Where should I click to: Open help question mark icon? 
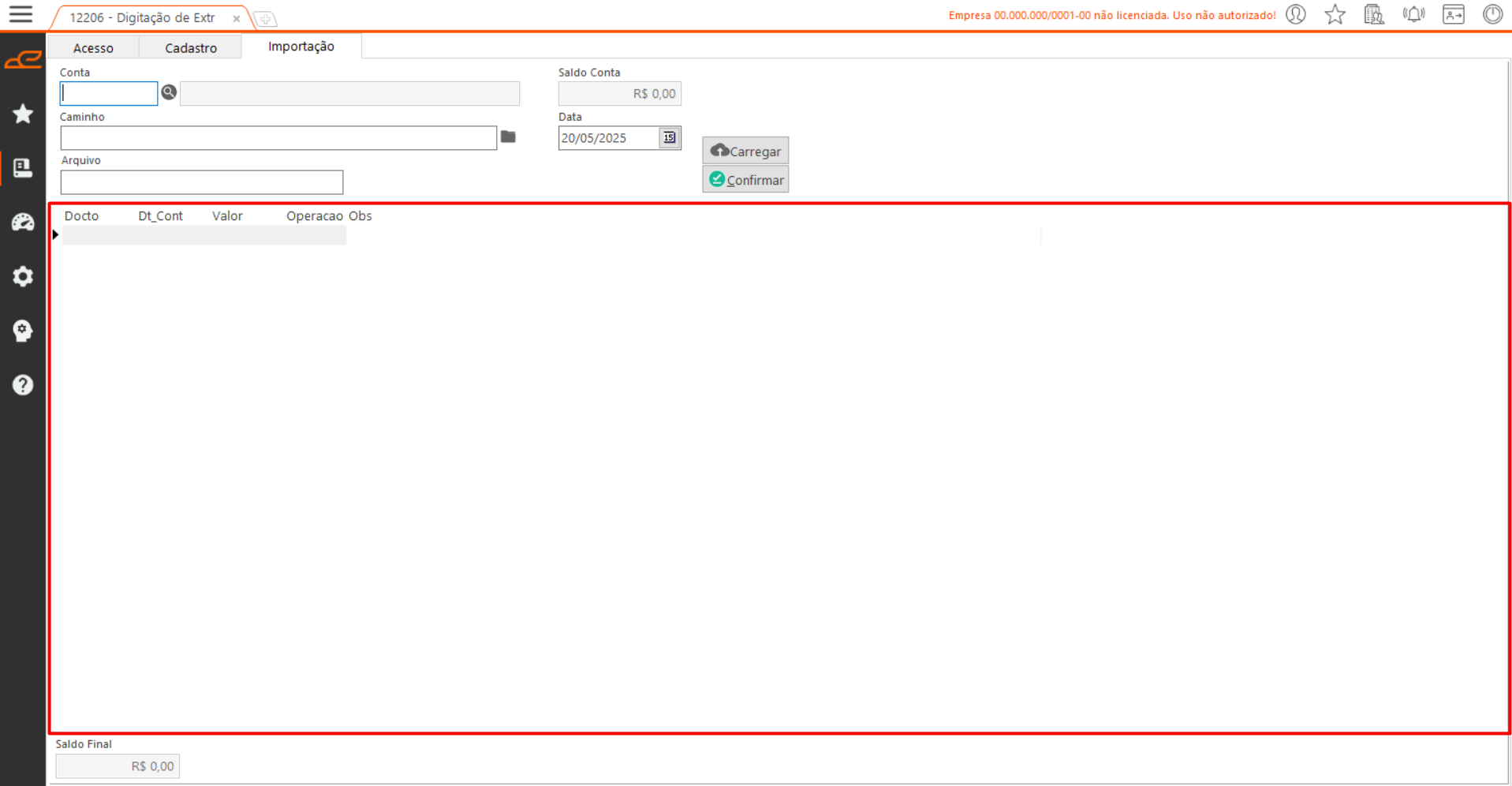pyautogui.click(x=23, y=384)
